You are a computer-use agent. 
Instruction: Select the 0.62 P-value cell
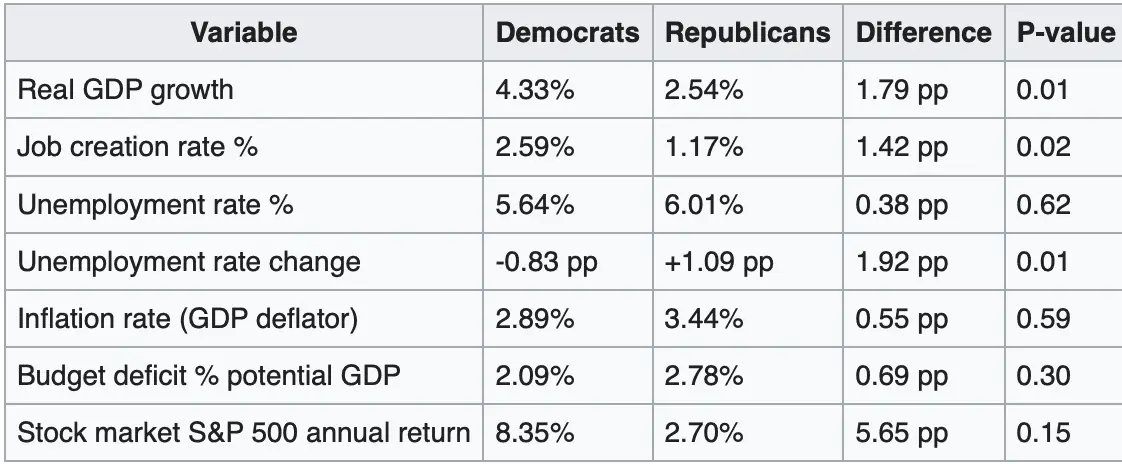[1042, 206]
